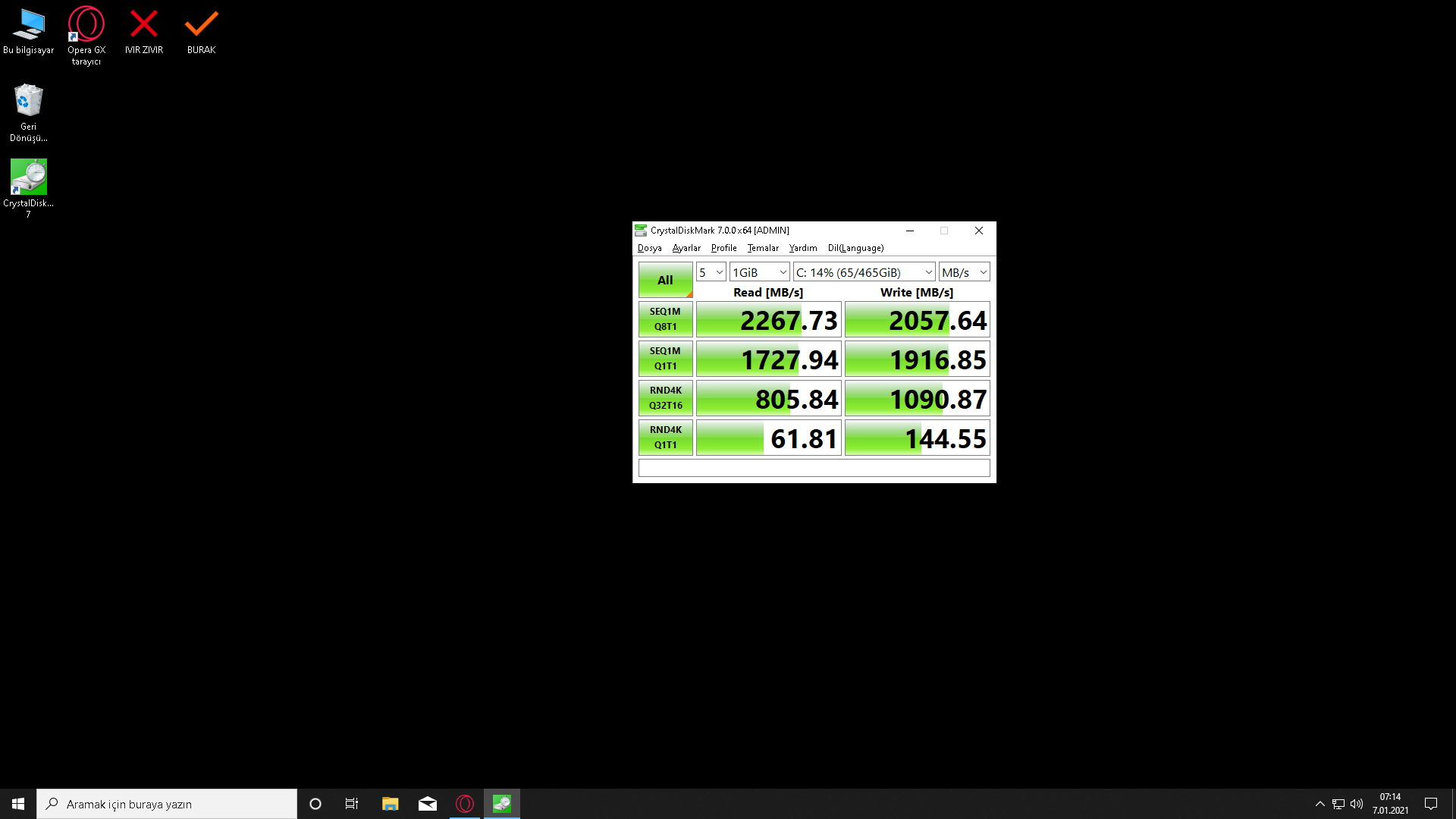Click the Windows search input field

167,804
